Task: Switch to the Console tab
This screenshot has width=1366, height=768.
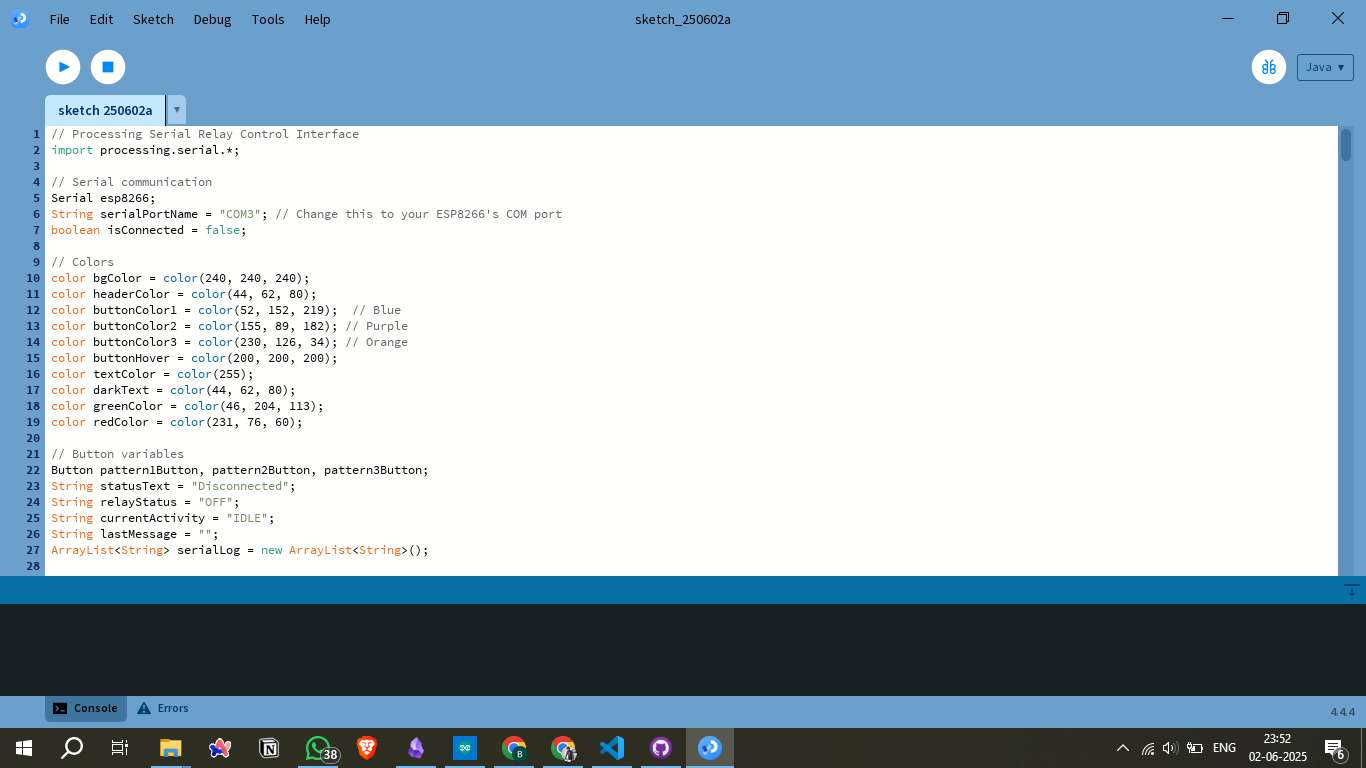Action: pyautogui.click(x=86, y=708)
